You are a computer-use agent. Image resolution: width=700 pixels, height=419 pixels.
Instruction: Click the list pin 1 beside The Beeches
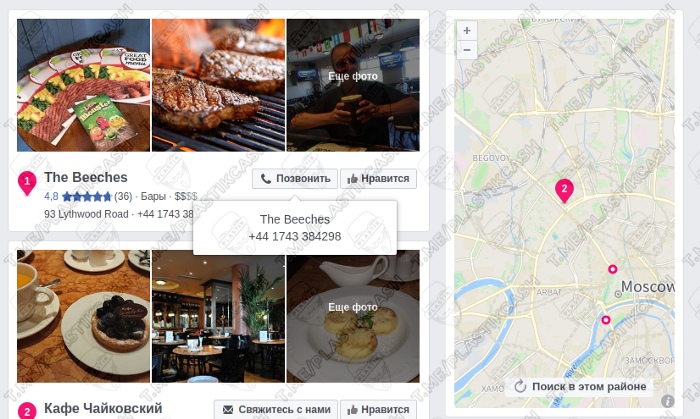(27, 183)
